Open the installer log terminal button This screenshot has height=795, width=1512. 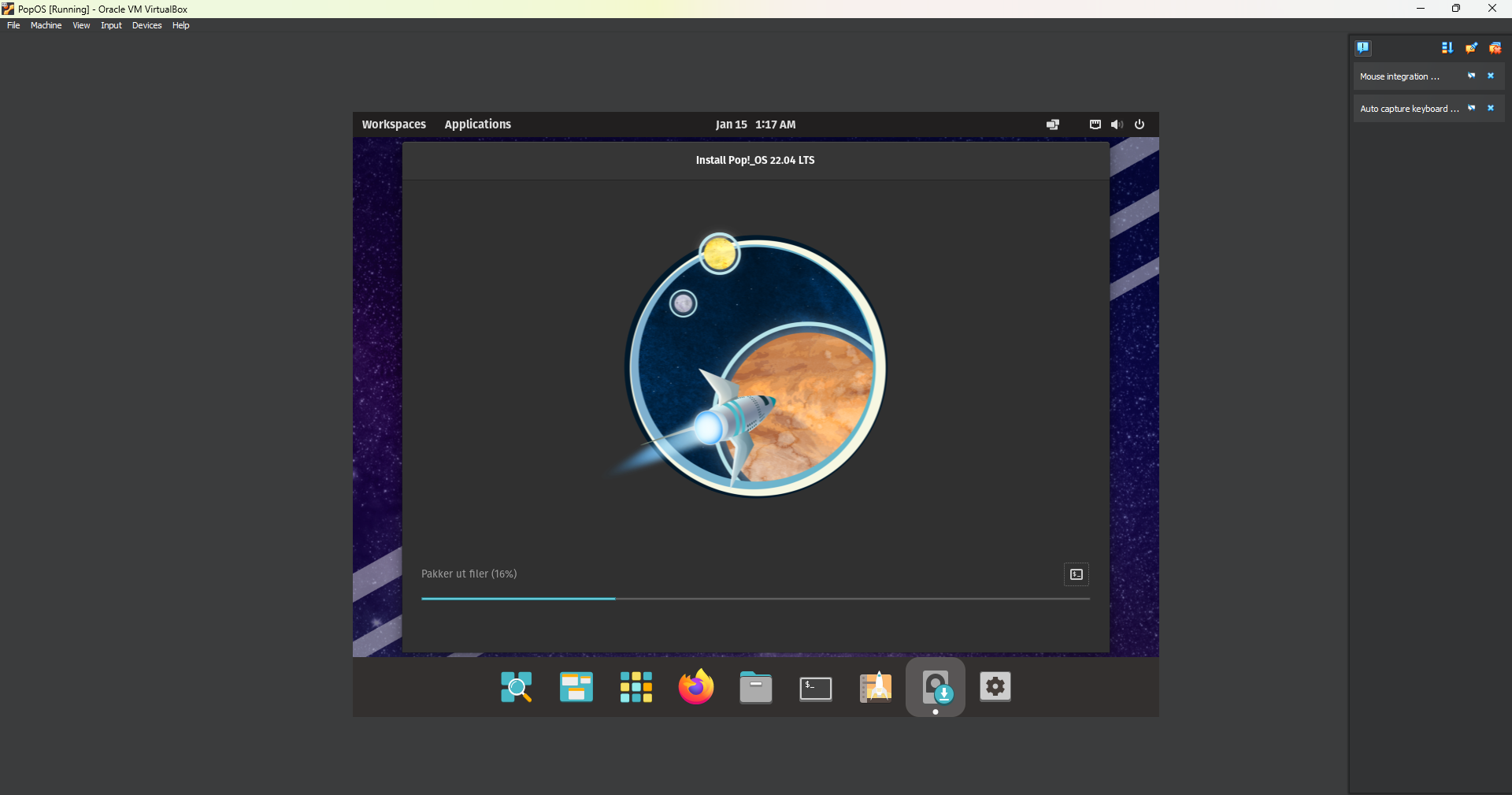point(1076,574)
